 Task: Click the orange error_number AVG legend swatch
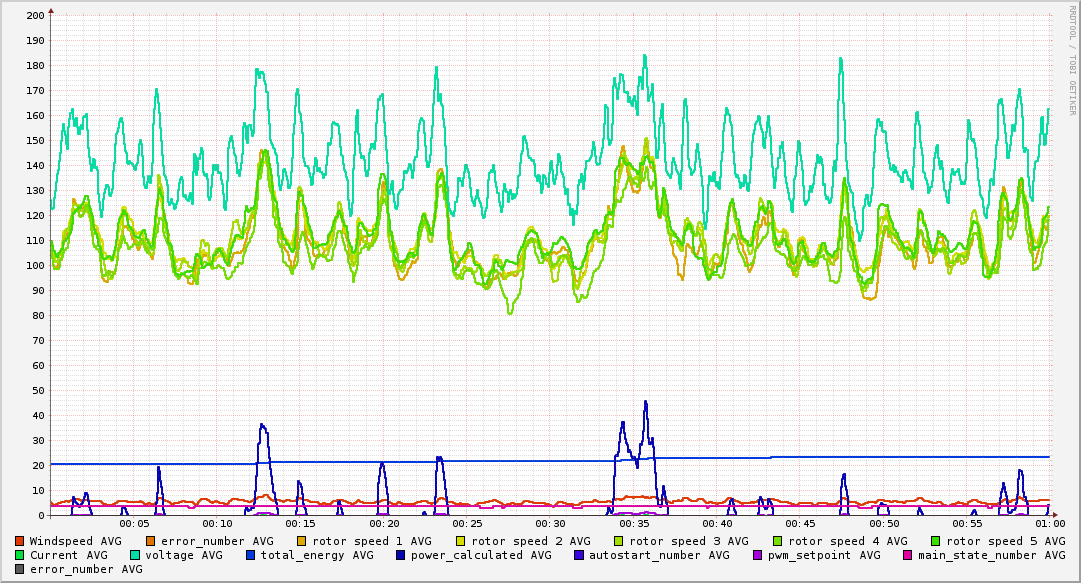pyautogui.click(x=150, y=542)
